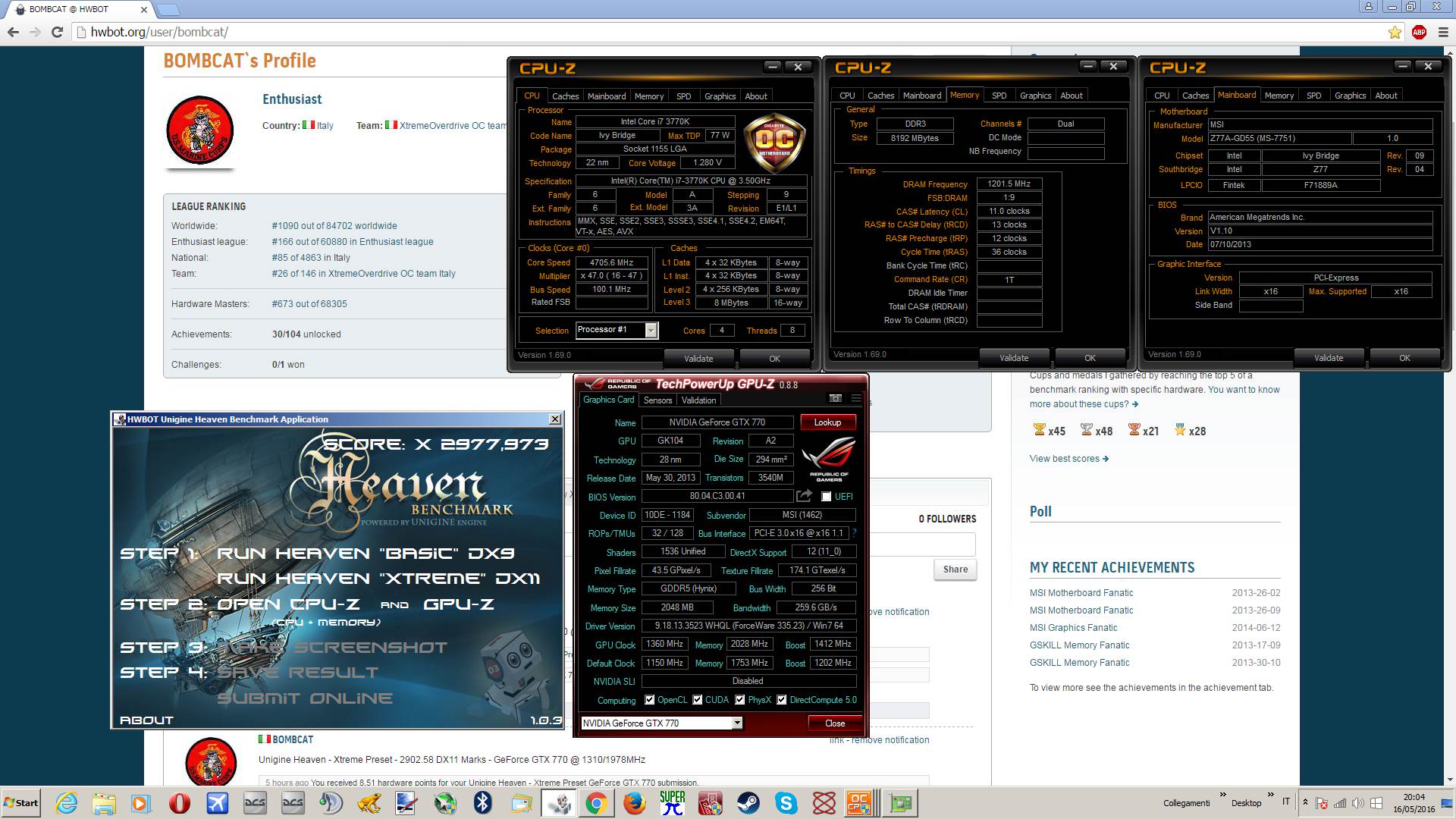This screenshot has height=819, width=1456.
Task: Click the Close button in GPU-Z
Action: coord(835,723)
